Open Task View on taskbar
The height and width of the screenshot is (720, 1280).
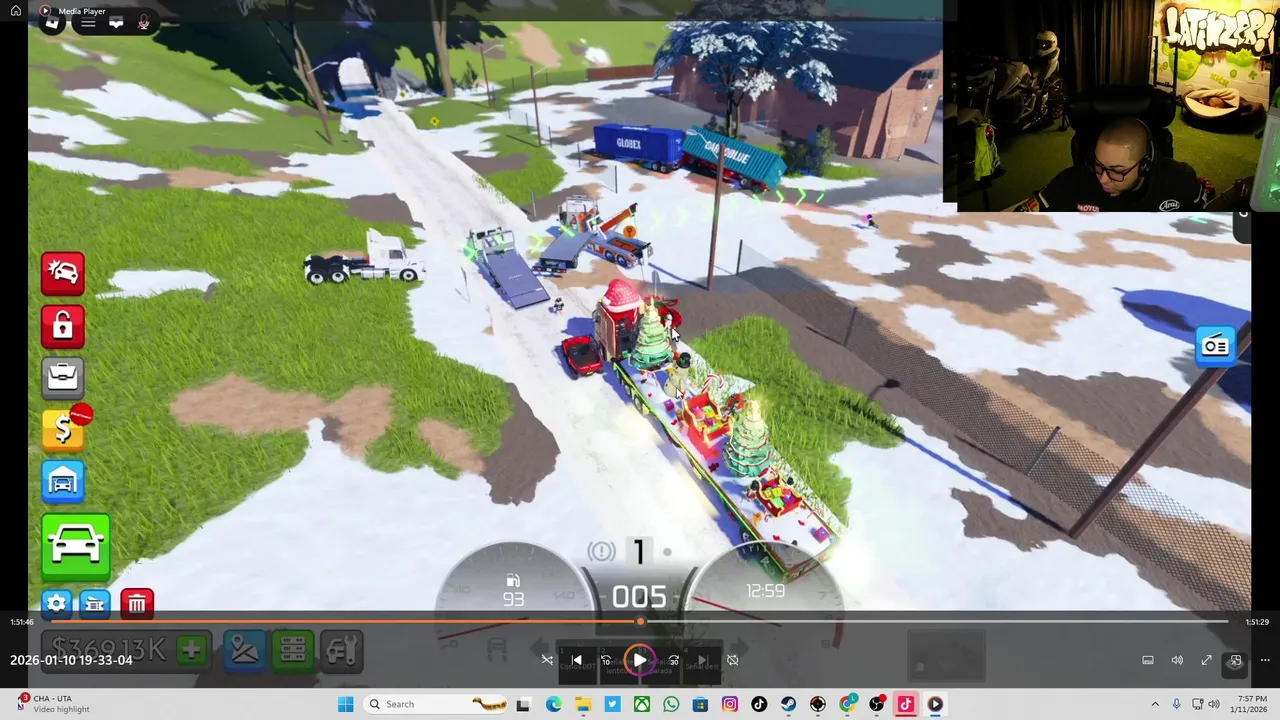point(523,704)
